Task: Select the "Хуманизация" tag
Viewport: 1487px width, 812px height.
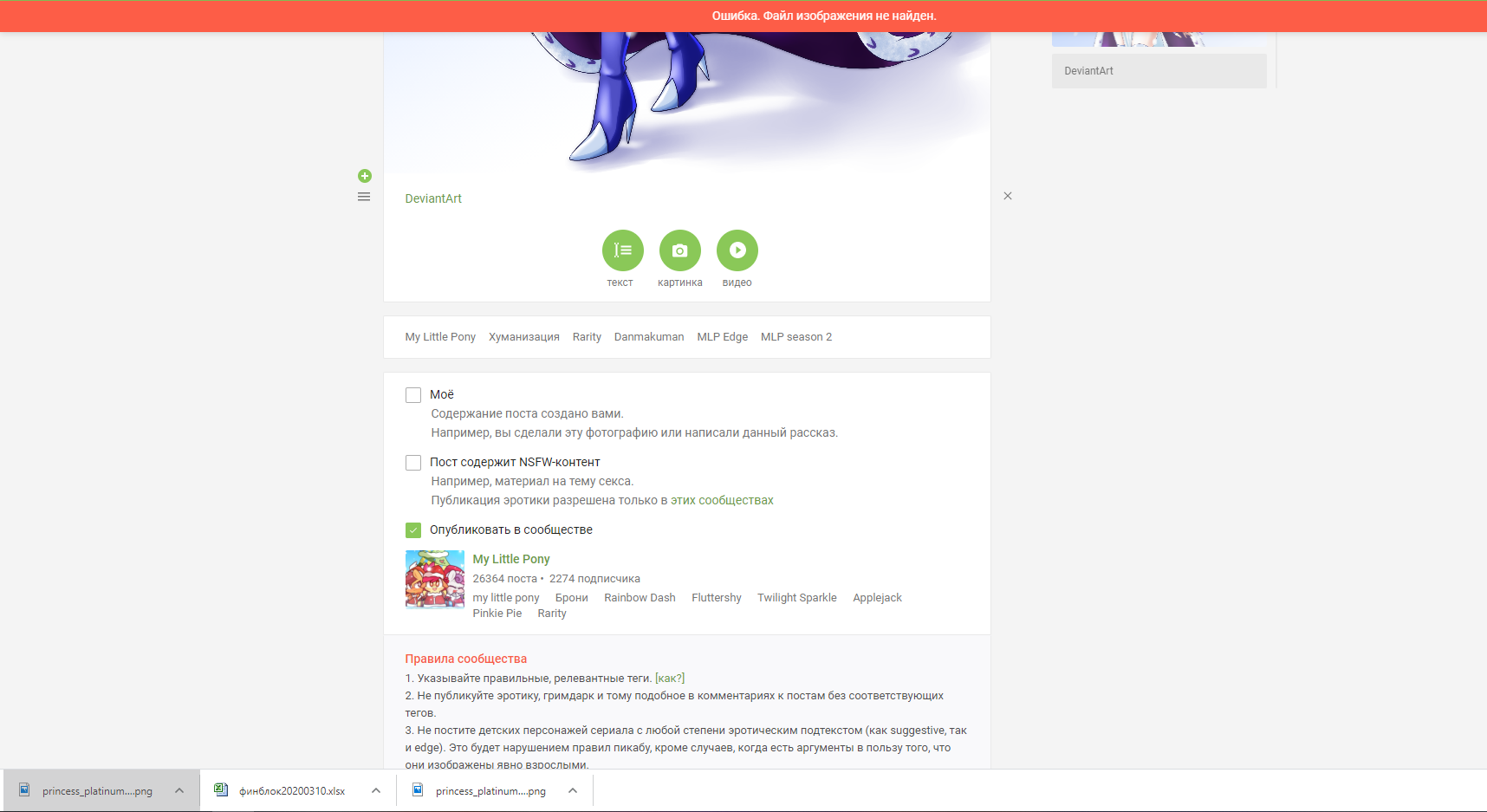Action: tap(523, 337)
